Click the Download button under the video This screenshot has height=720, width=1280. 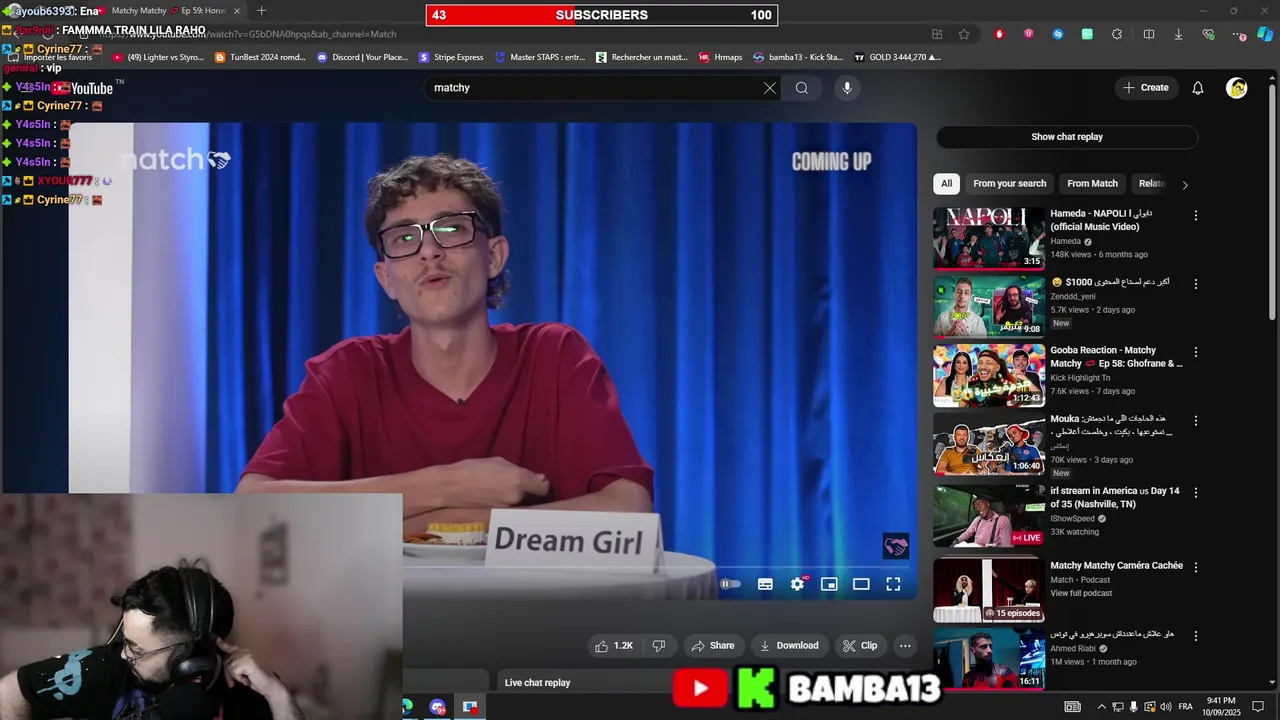(x=788, y=646)
